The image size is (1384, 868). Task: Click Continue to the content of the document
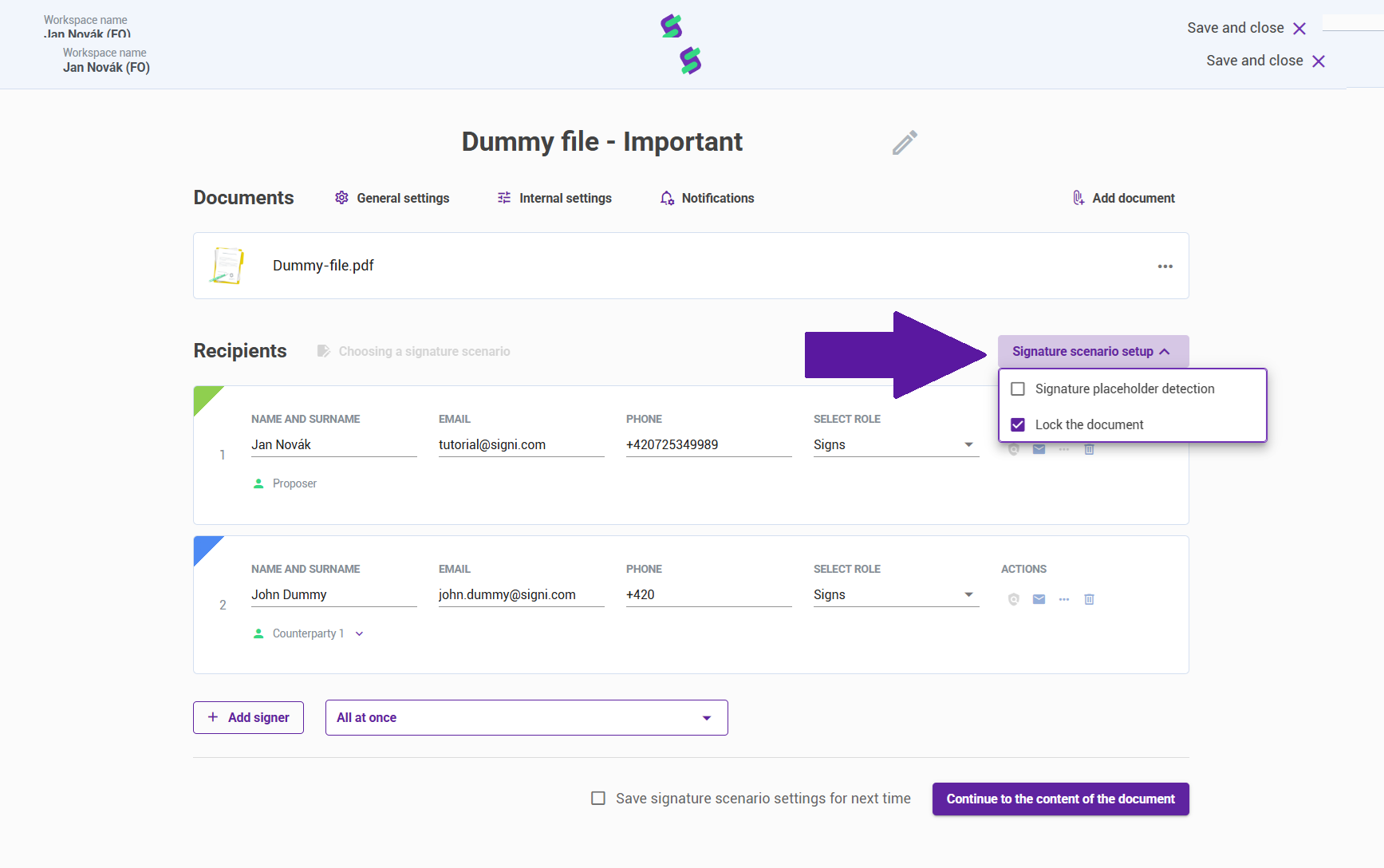(x=1060, y=799)
